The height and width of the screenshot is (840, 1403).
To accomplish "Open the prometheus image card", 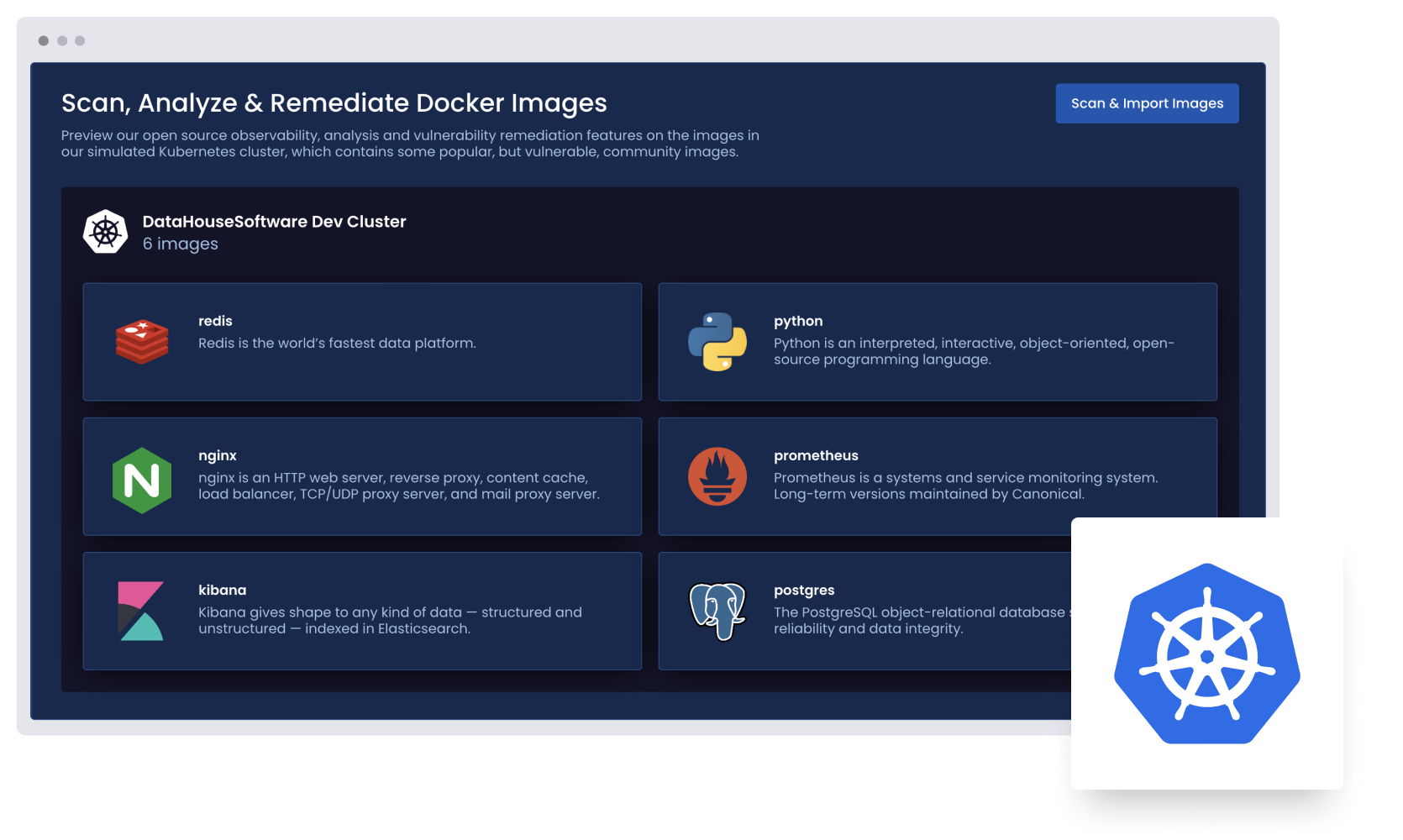I will point(937,476).
